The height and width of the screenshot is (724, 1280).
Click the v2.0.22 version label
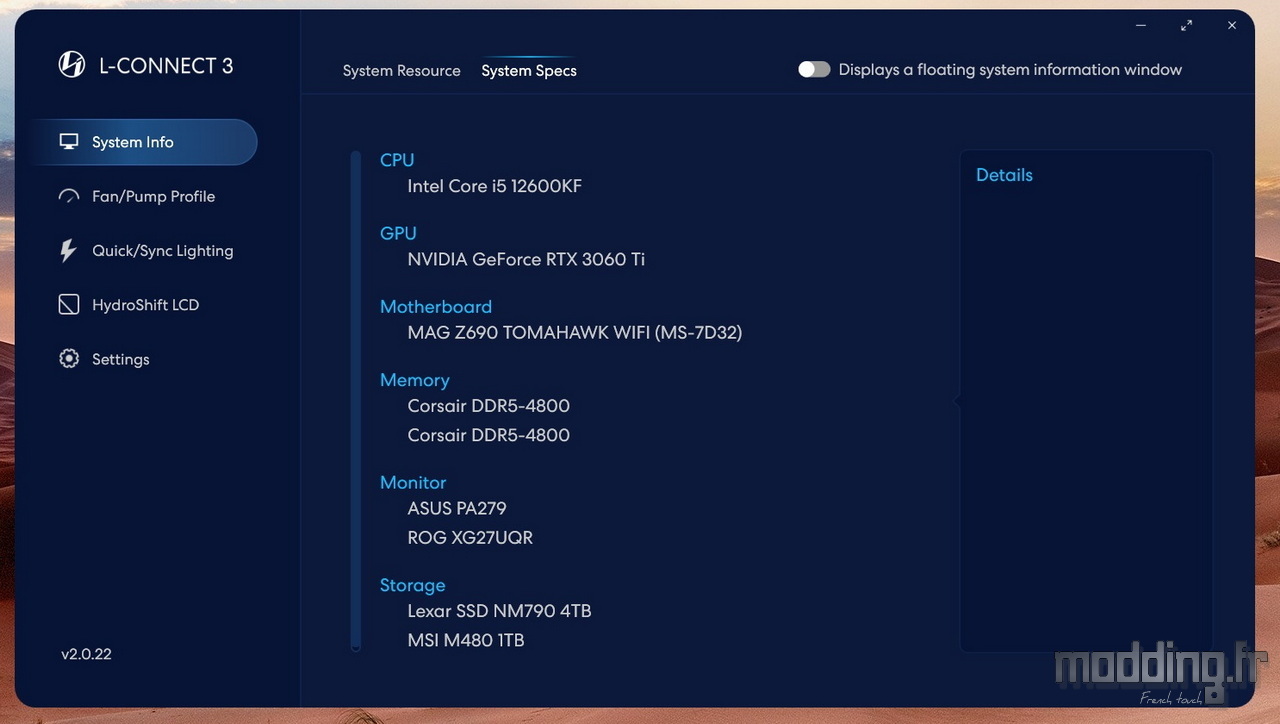(x=86, y=654)
